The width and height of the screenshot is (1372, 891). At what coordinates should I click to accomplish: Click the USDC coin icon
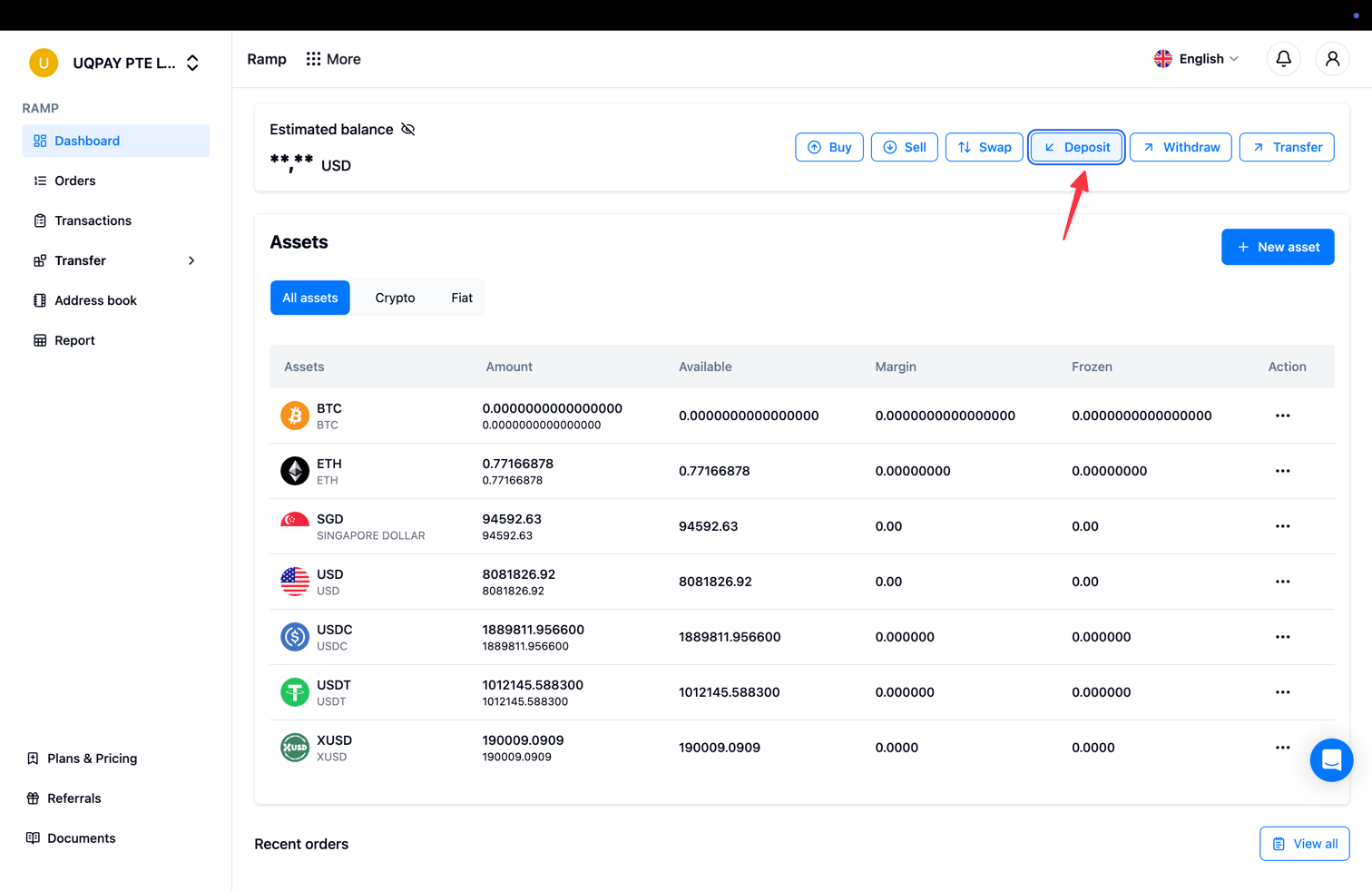[x=294, y=637]
